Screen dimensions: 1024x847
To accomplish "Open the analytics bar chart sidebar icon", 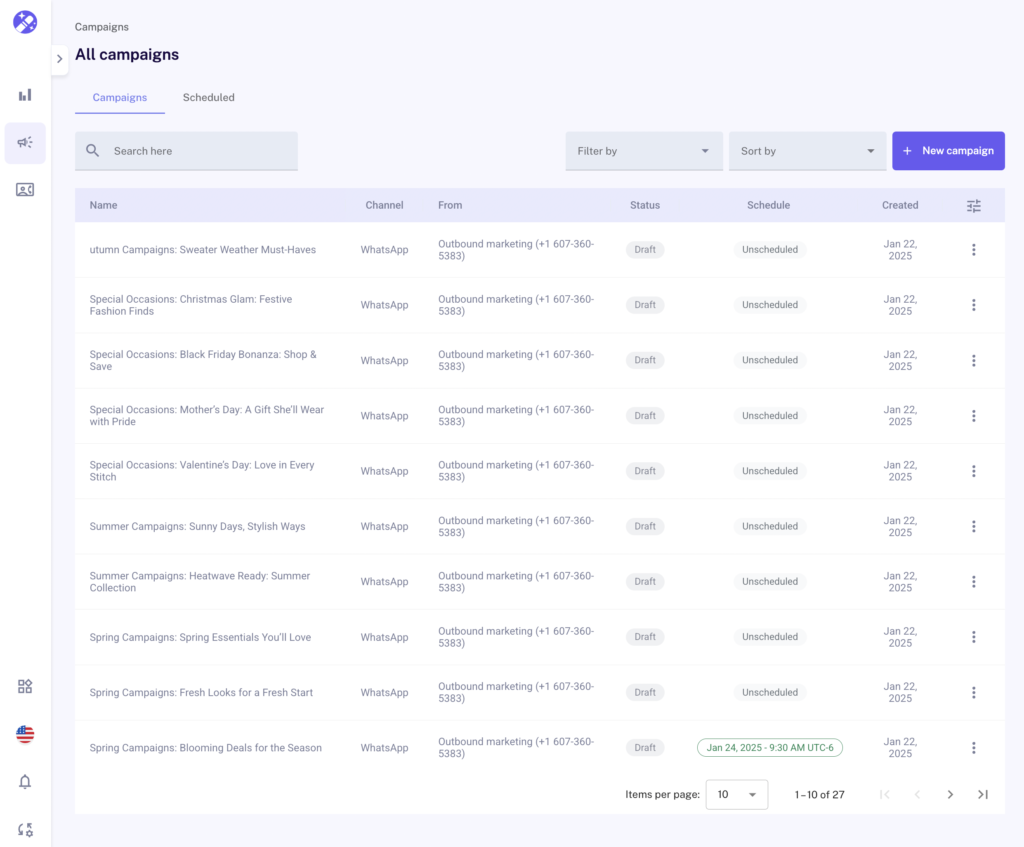I will (25, 95).
